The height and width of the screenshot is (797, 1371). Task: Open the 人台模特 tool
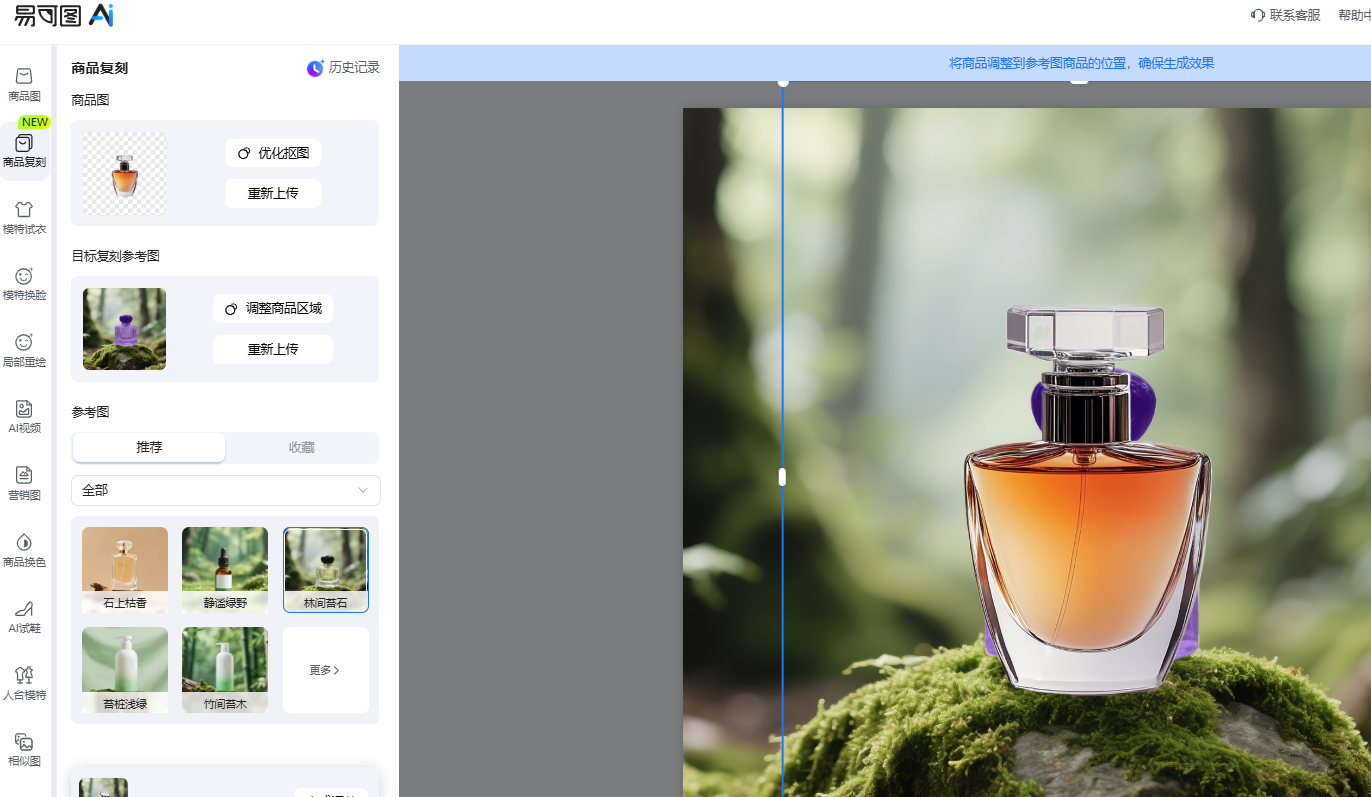[x=24, y=682]
